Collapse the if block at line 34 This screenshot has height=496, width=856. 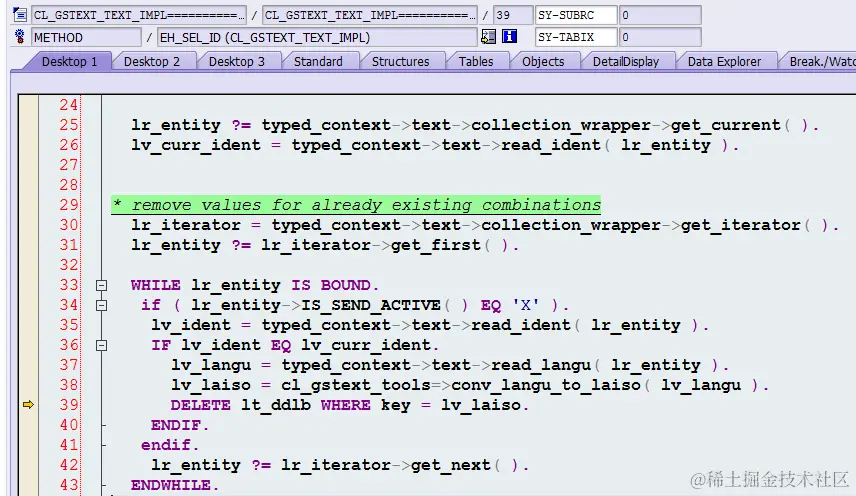(101, 306)
